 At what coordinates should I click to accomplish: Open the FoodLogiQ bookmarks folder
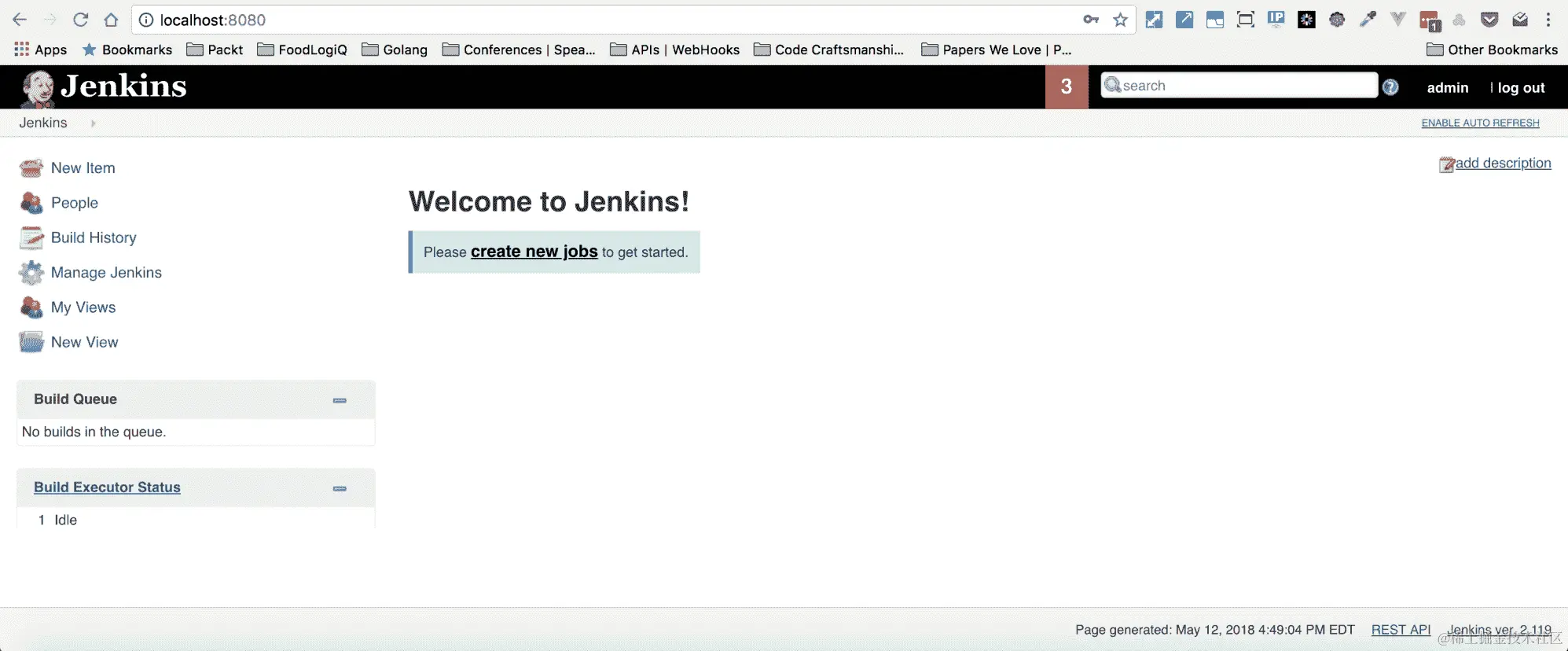(303, 50)
